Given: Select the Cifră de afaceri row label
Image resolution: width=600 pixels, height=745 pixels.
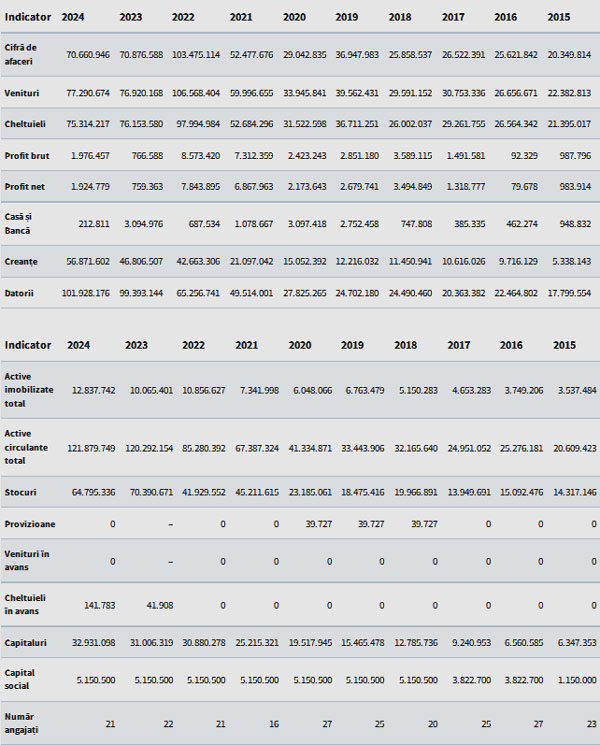Looking at the screenshot, I should tap(20, 54).
